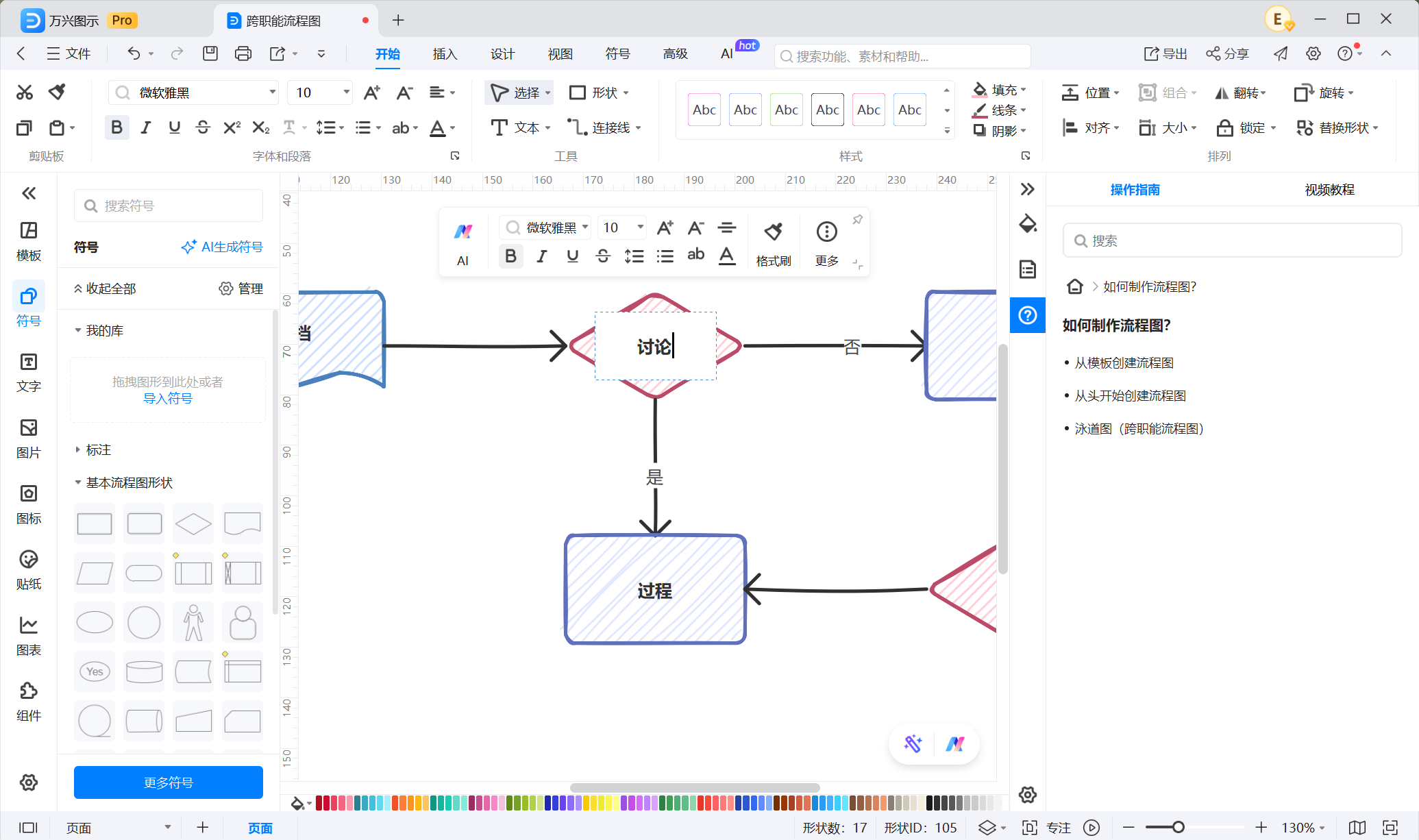The width and height of the screenshot is (1419, 840).
Task: Open the 从模板创建流程图 help link
Action: click(x=1124, y=363)
